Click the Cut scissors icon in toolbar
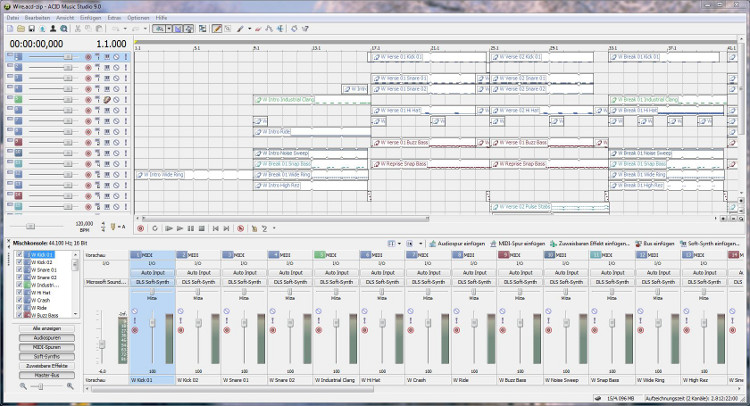The image size is (750, 406). (77, 29)
